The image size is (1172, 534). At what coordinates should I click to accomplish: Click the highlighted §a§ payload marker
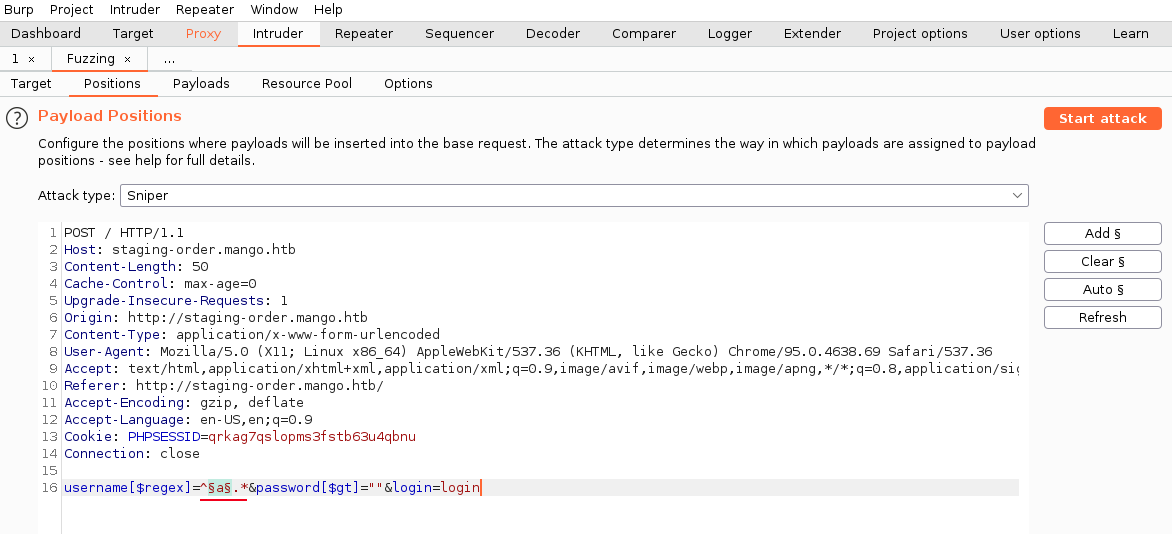[220, 488]
